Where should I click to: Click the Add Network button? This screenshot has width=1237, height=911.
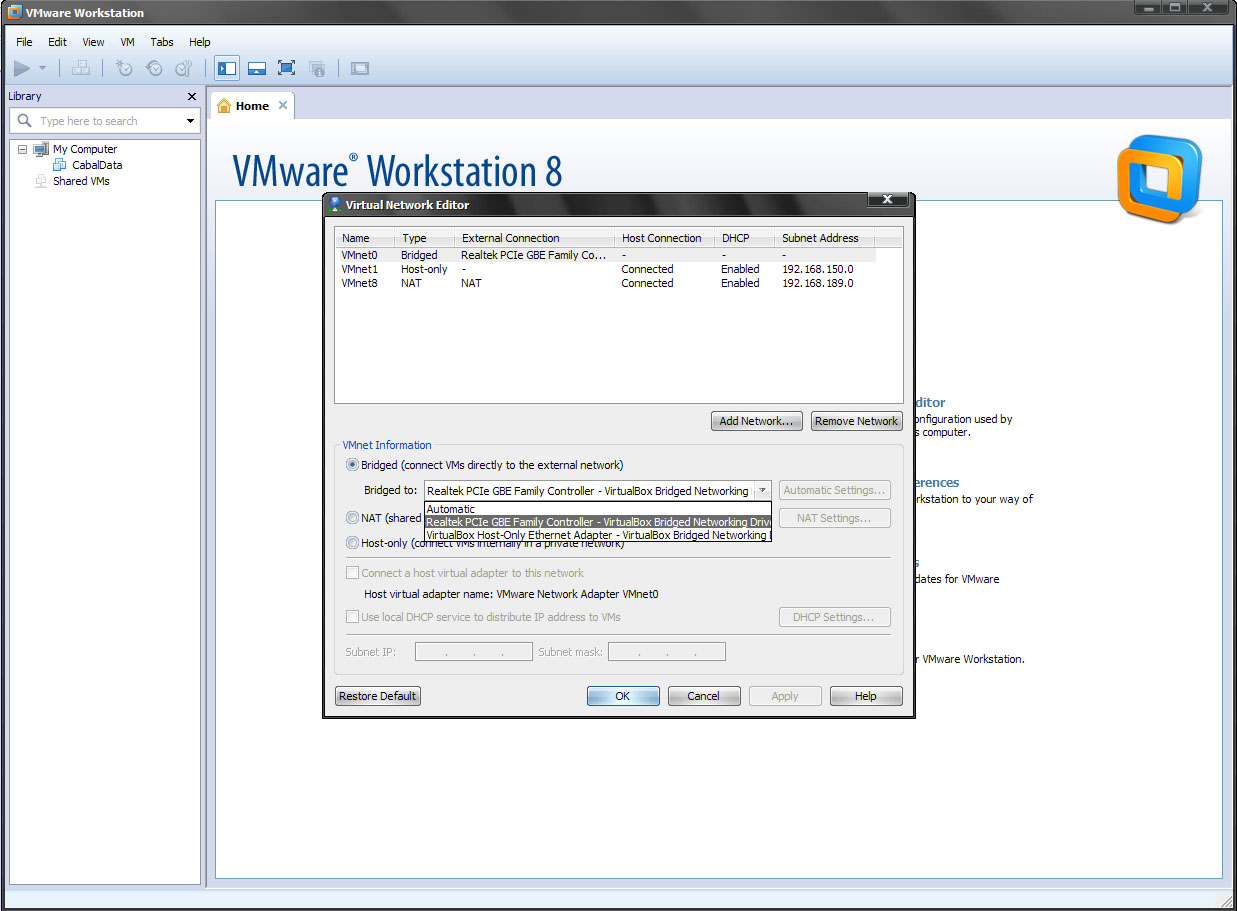coord(757,421)
